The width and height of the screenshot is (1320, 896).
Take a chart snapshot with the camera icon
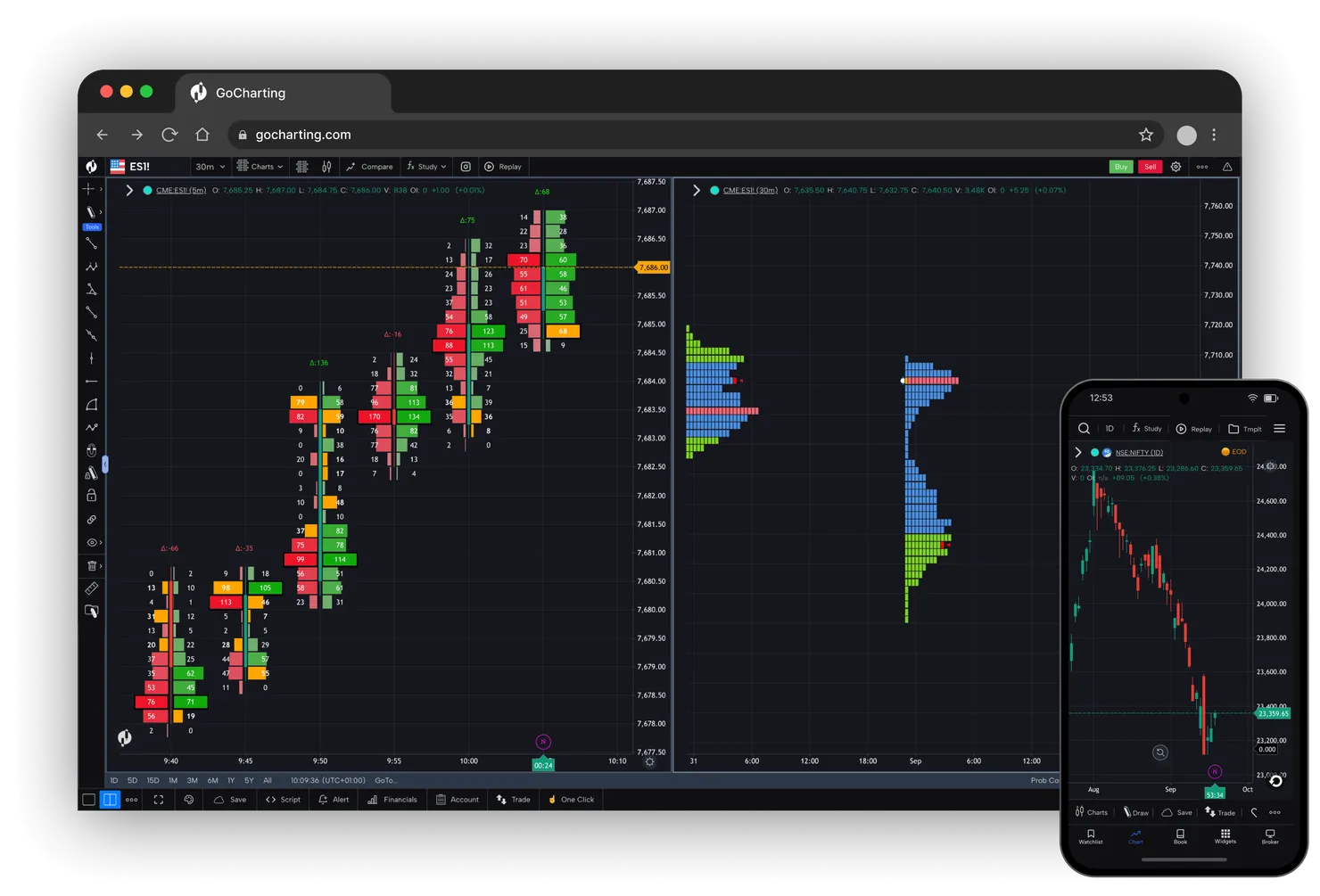point(466,167)
